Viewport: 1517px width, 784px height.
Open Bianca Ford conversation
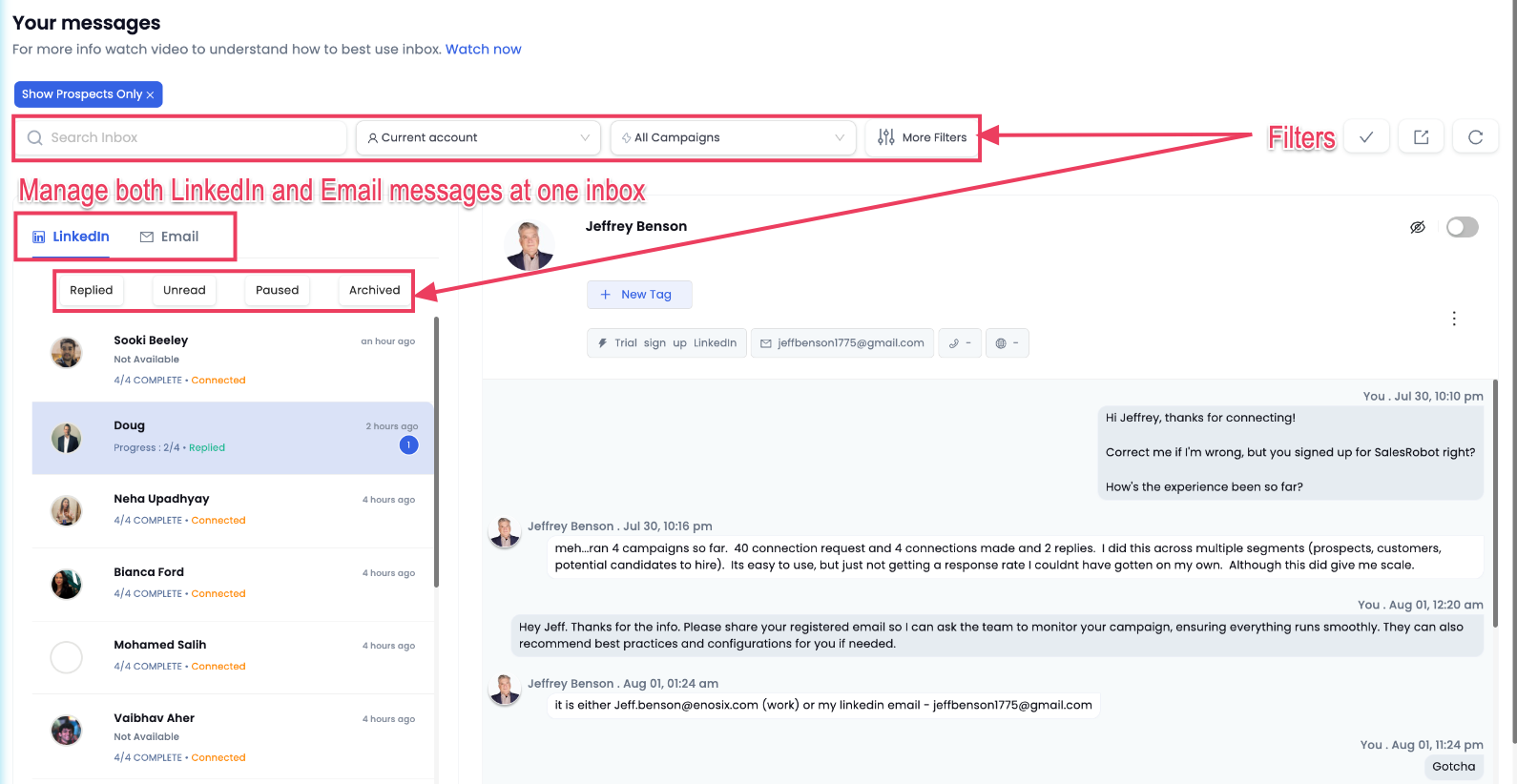click(x=233, y=584)
